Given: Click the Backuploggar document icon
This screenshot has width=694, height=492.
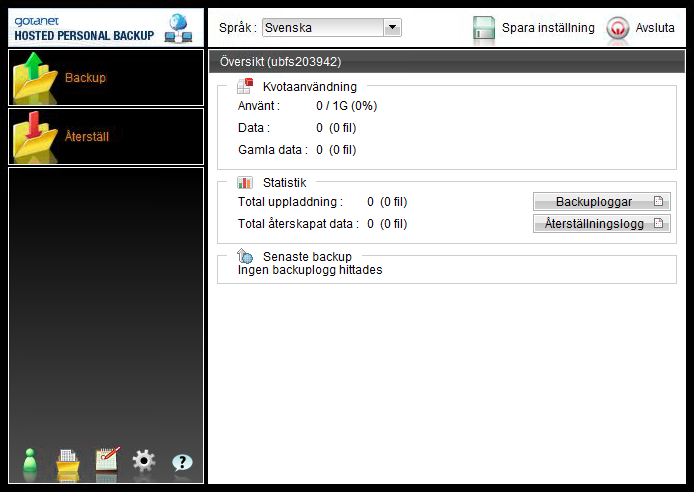Looking at the screenshot, I should click(x=658, y=201).
